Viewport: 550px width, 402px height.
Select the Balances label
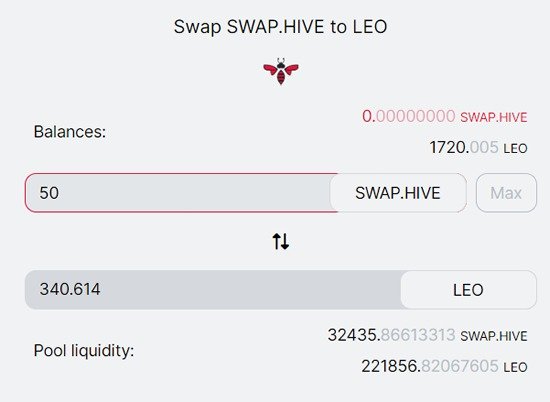pos(70,132)
